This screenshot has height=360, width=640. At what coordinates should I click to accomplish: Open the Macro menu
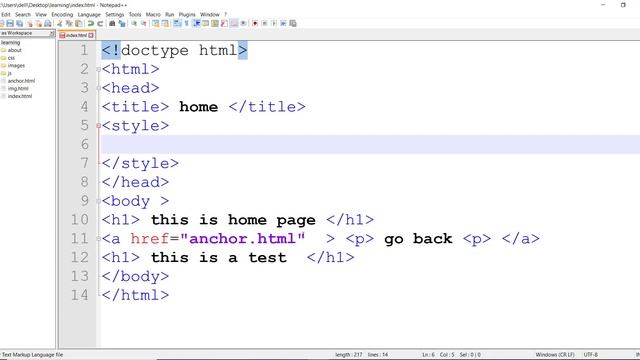[153, 14]
